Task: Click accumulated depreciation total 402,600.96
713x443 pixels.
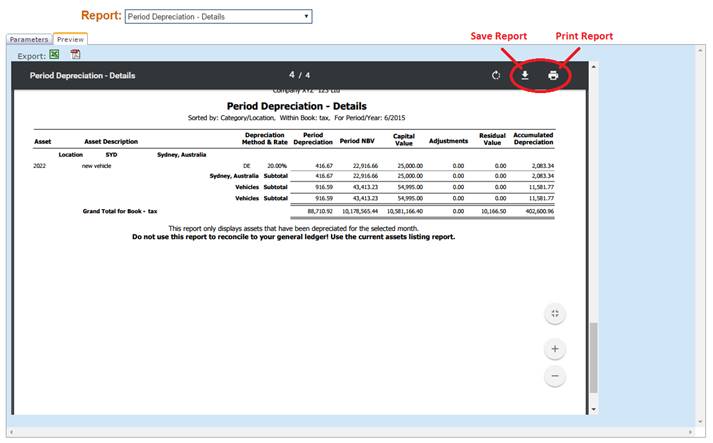Action: [540, 211]
